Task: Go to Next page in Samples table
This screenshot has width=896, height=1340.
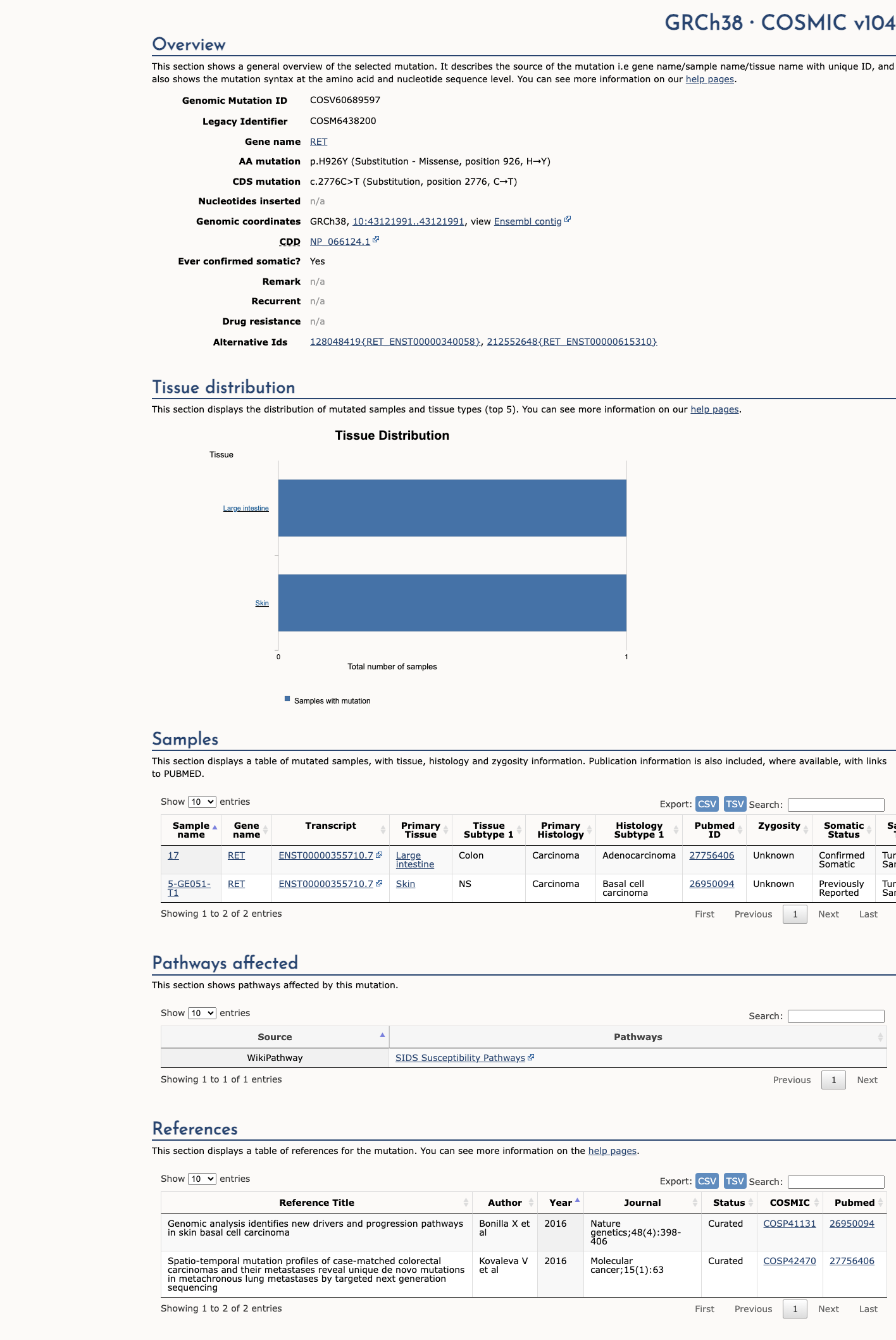Action: tap(828, 914)
